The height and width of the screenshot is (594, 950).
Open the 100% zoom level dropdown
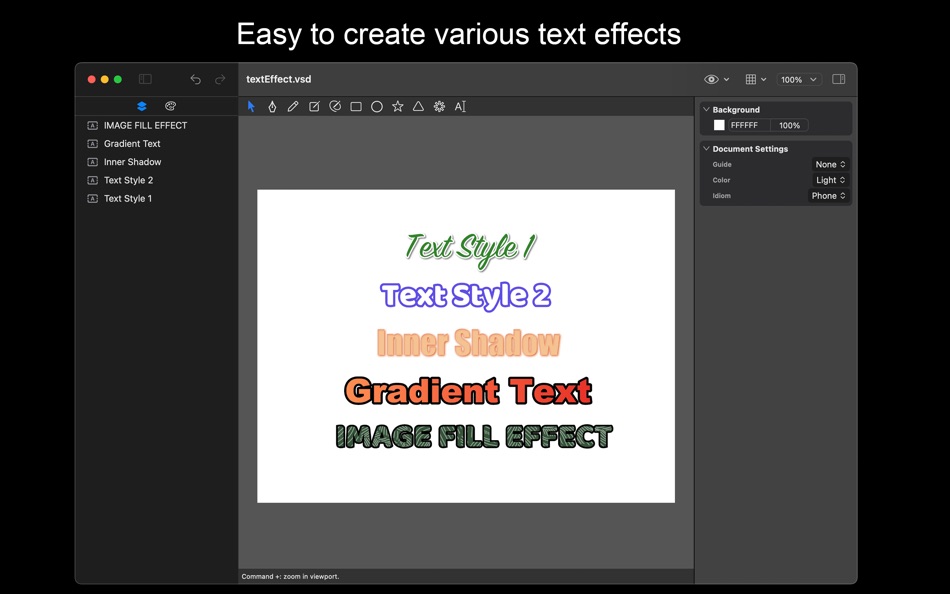799,79
